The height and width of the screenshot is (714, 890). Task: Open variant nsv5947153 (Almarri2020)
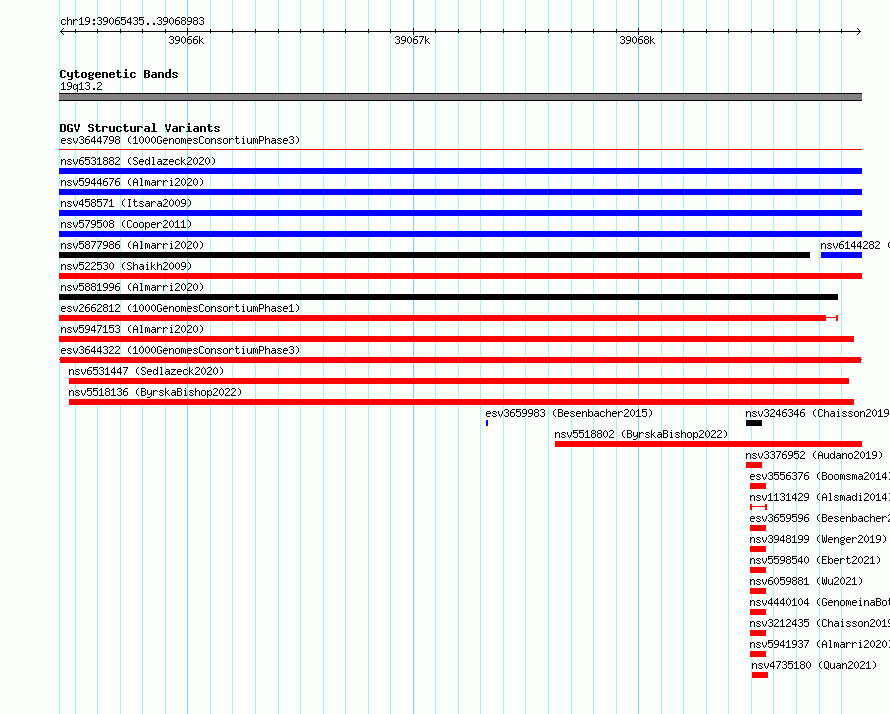click(132, 329)
